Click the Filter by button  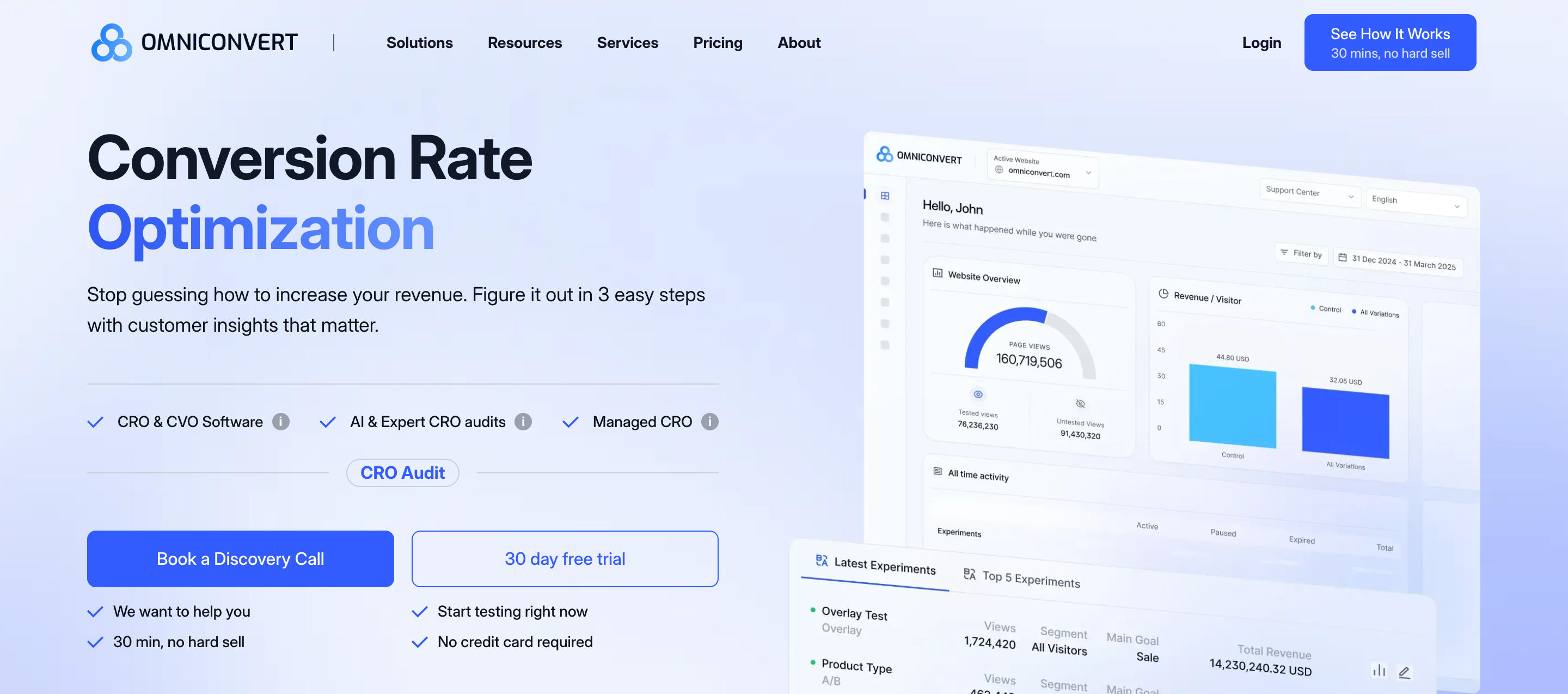coord(1301,253)
